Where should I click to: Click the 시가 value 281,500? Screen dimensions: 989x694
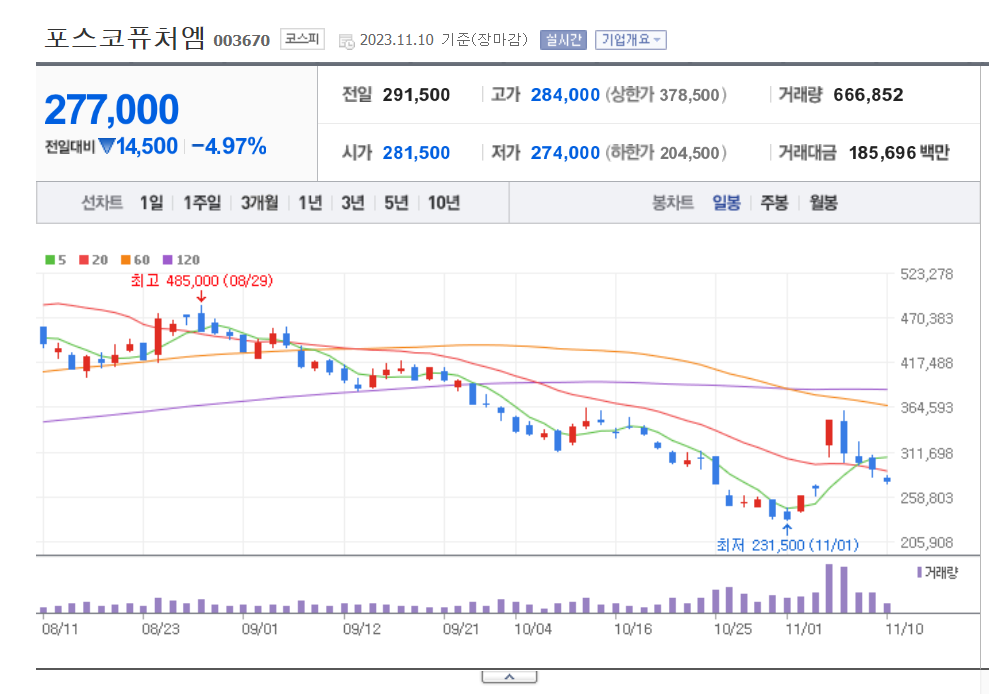[x=416, y=153]
